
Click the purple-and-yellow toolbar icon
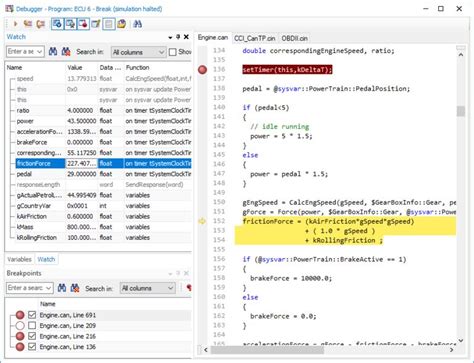pos(122,24)
